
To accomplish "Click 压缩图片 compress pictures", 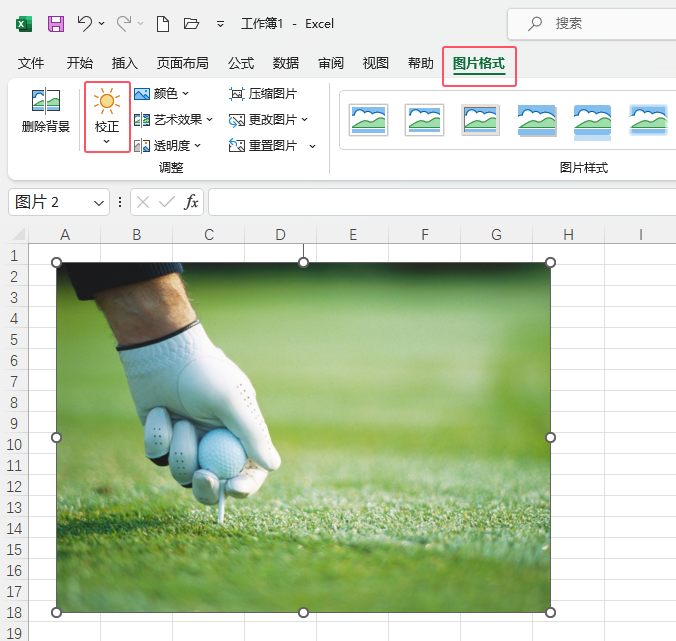I will point(263,94).
